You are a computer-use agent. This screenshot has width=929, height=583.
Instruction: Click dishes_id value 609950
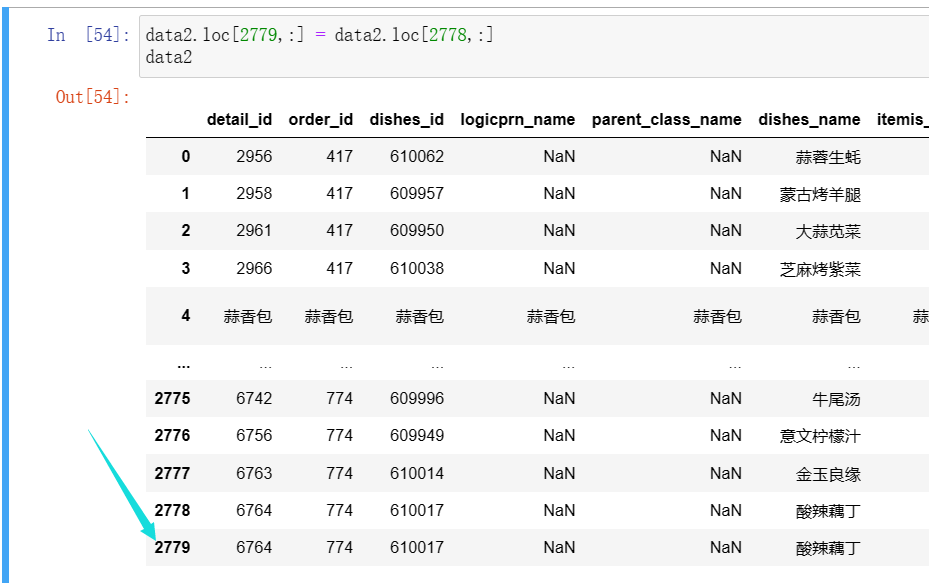417,230
